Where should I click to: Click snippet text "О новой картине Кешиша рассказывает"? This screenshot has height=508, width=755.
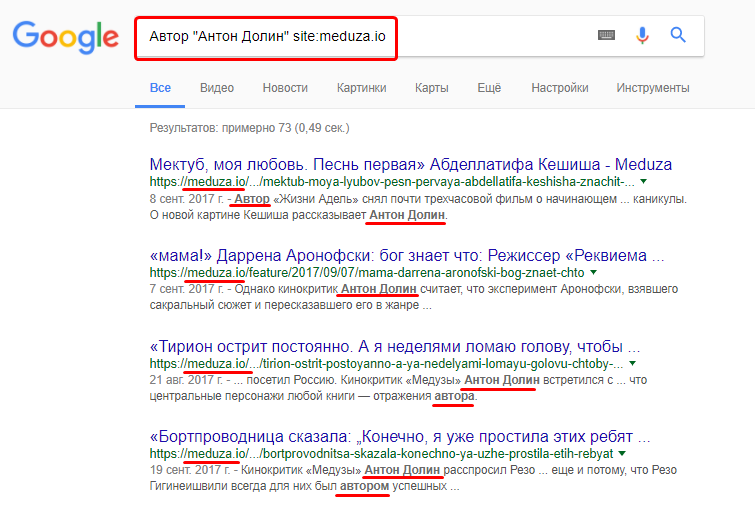(258, 215)
